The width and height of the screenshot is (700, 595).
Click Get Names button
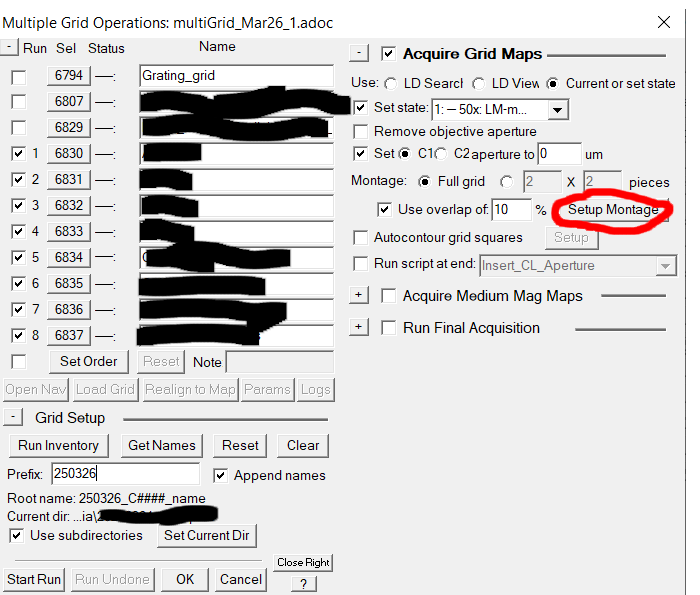pyautogui.click(x=162, y=445)
